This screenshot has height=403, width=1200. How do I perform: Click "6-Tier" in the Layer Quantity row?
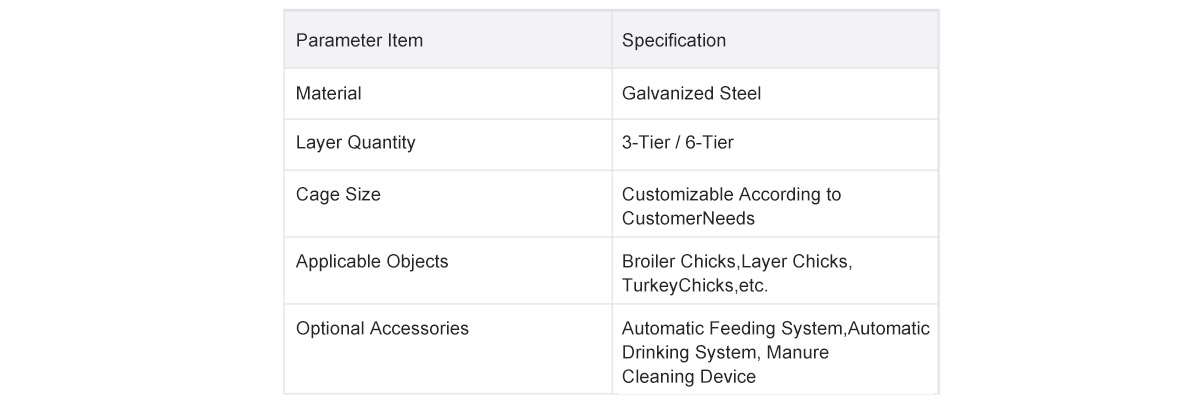click(x=709, y=143)
